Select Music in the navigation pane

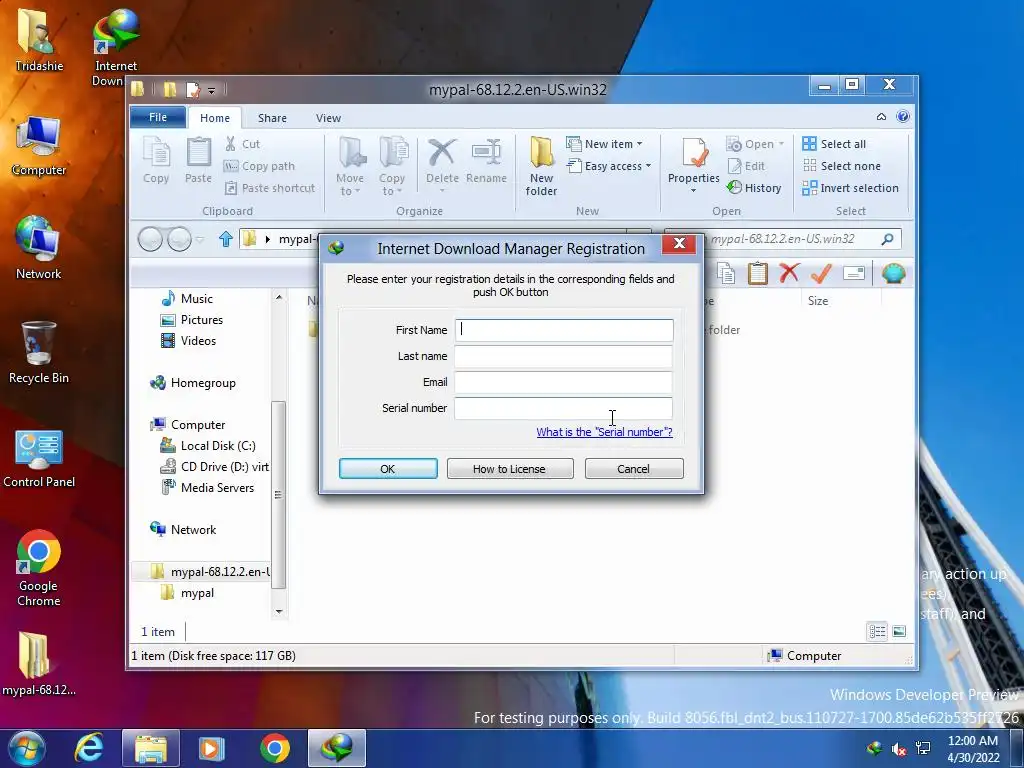point(187,298)
